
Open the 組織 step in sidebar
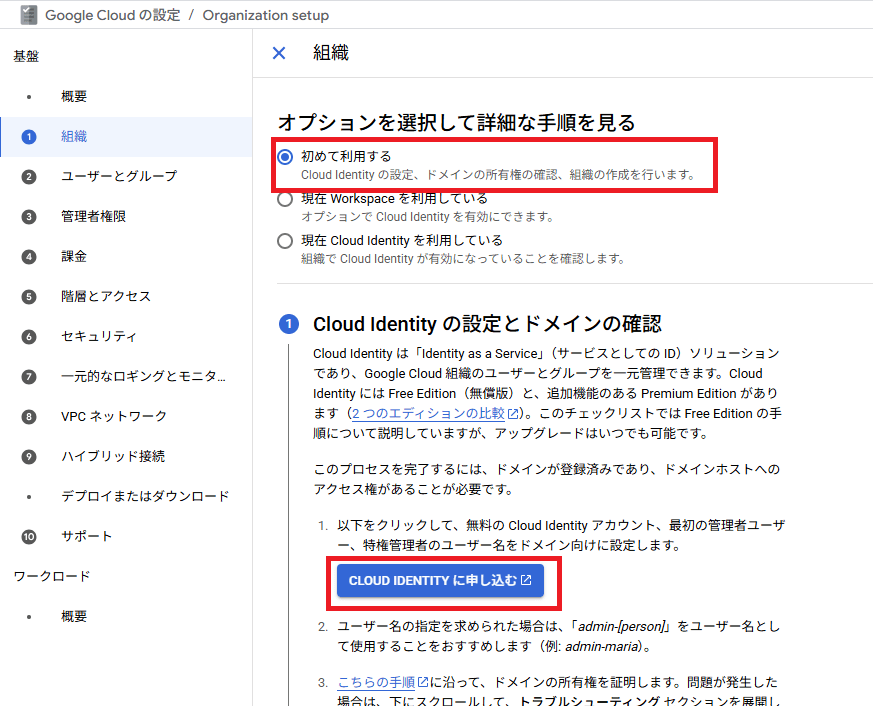[x=126, y=137]
